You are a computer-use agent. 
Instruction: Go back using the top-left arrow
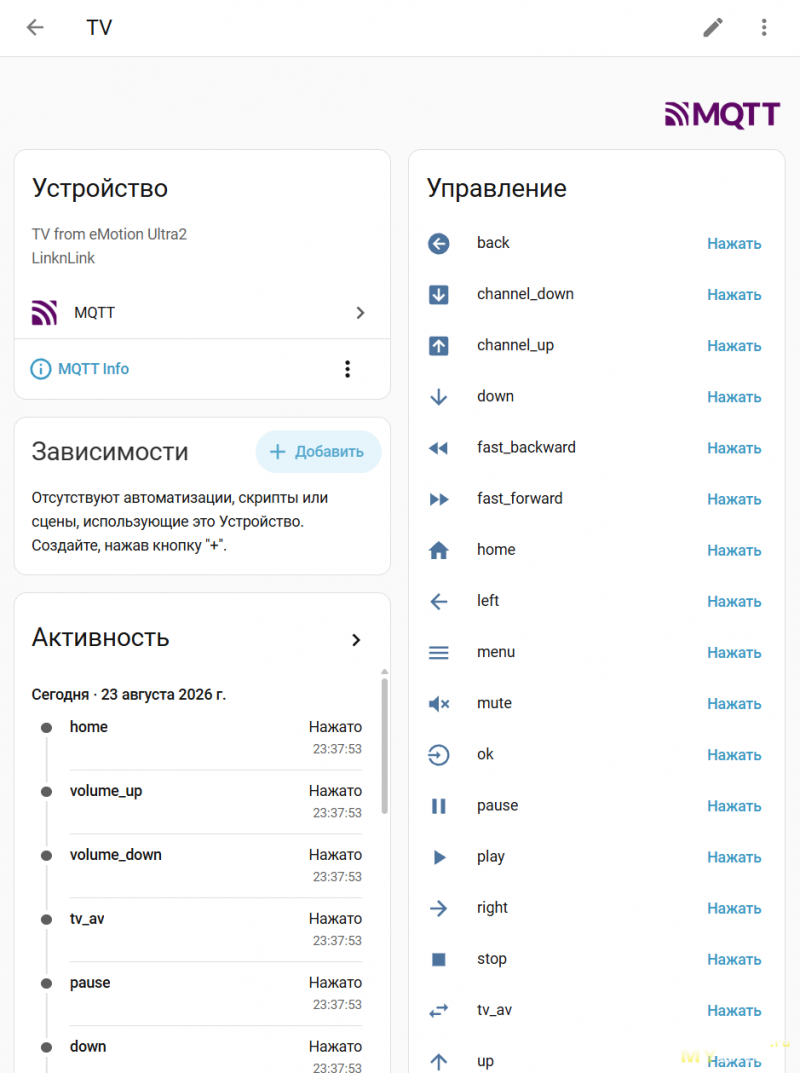pyautogui.click(x=35, y=27)
